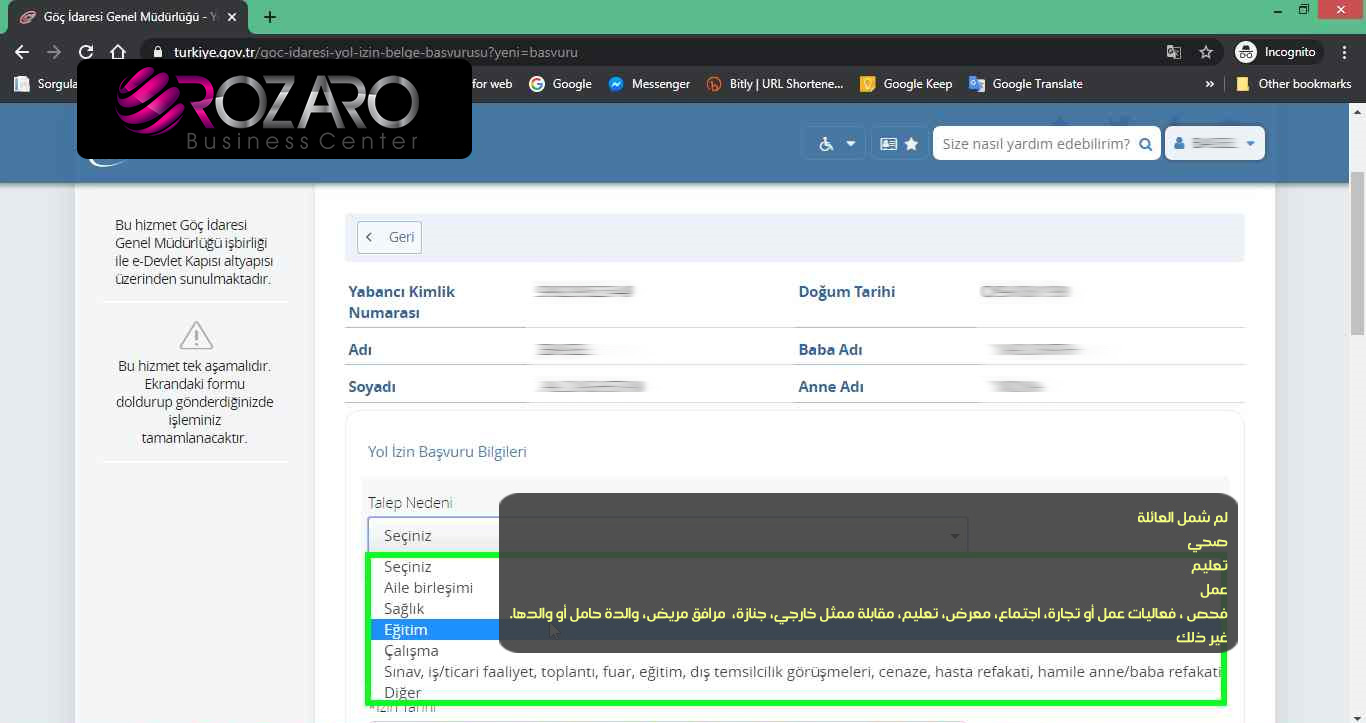Image resolution: width=1366 pixels, height=723 pixels.
Task: Click the Baba Adı label
Action: 830,350
